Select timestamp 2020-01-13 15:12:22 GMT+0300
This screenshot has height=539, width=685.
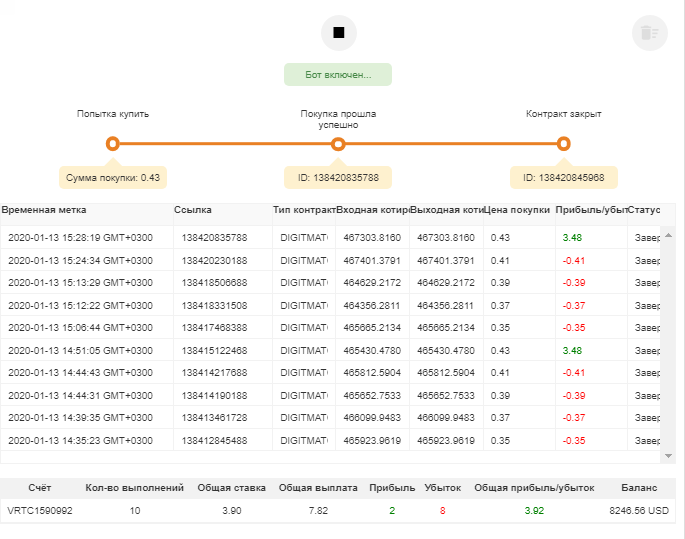[80, 305]
